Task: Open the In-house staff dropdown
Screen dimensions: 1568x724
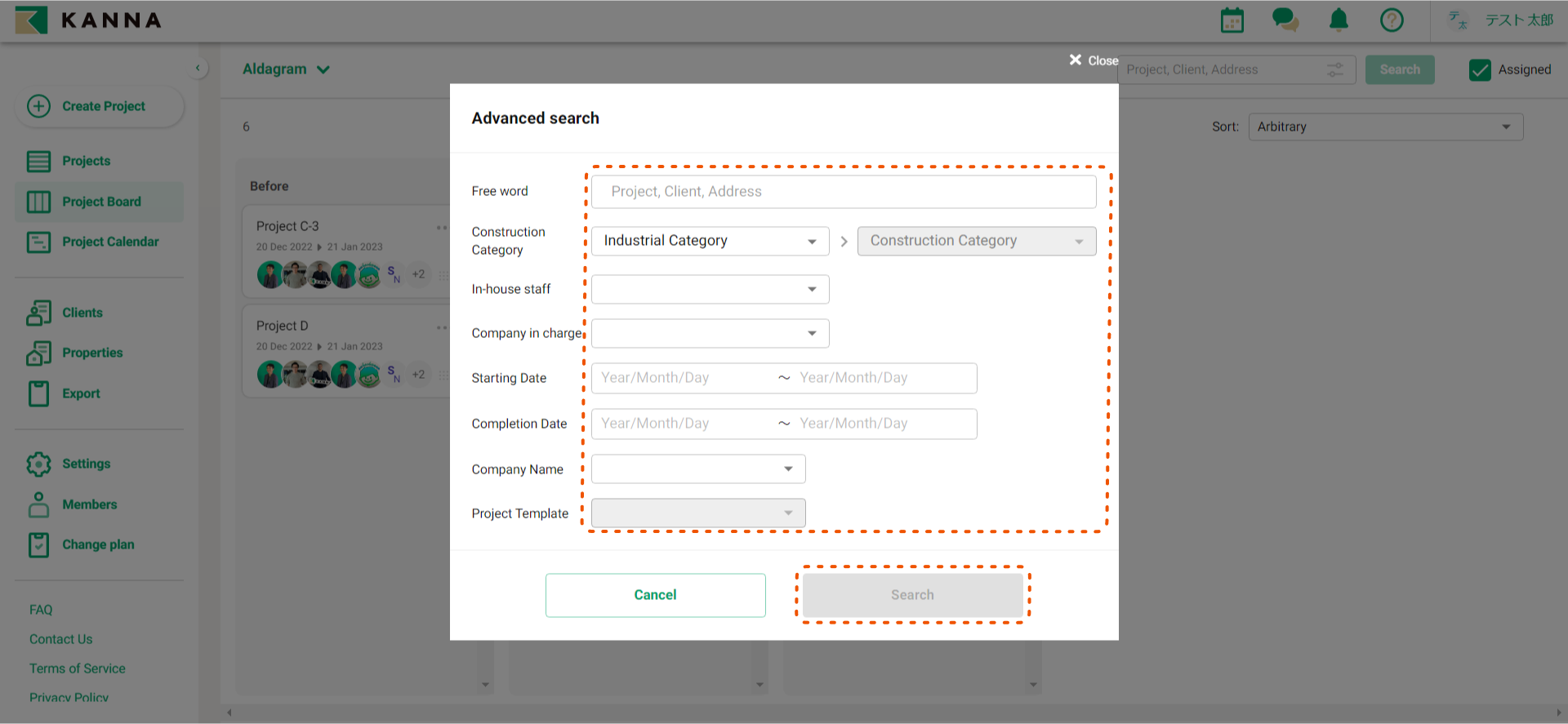Action: pos(709,289)
